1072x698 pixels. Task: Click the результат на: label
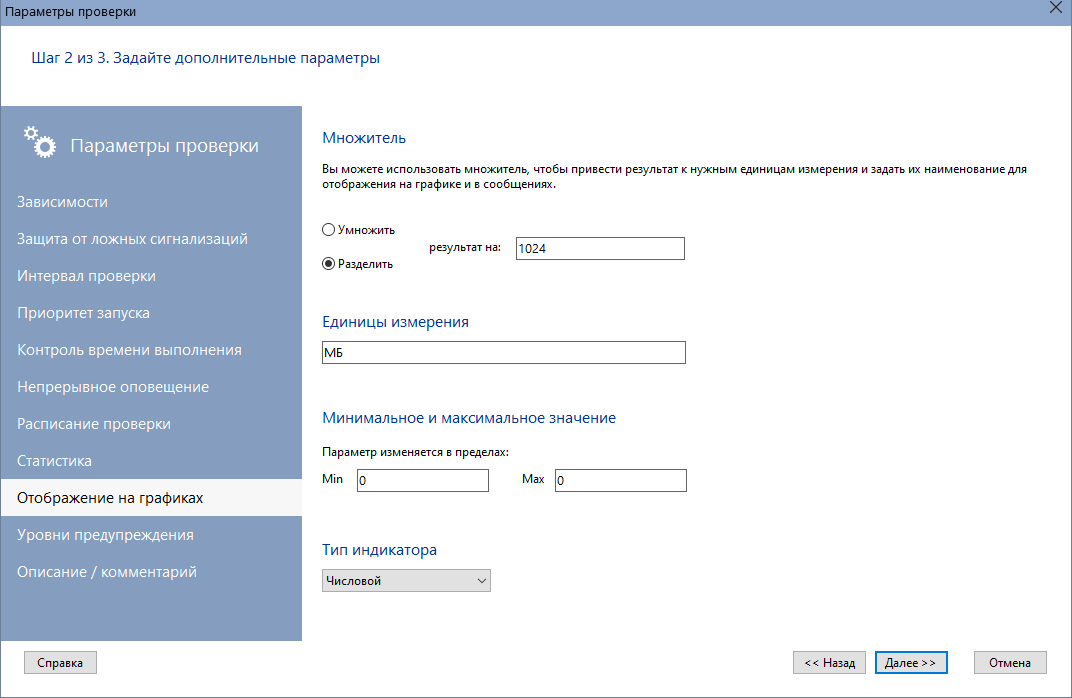465,247
